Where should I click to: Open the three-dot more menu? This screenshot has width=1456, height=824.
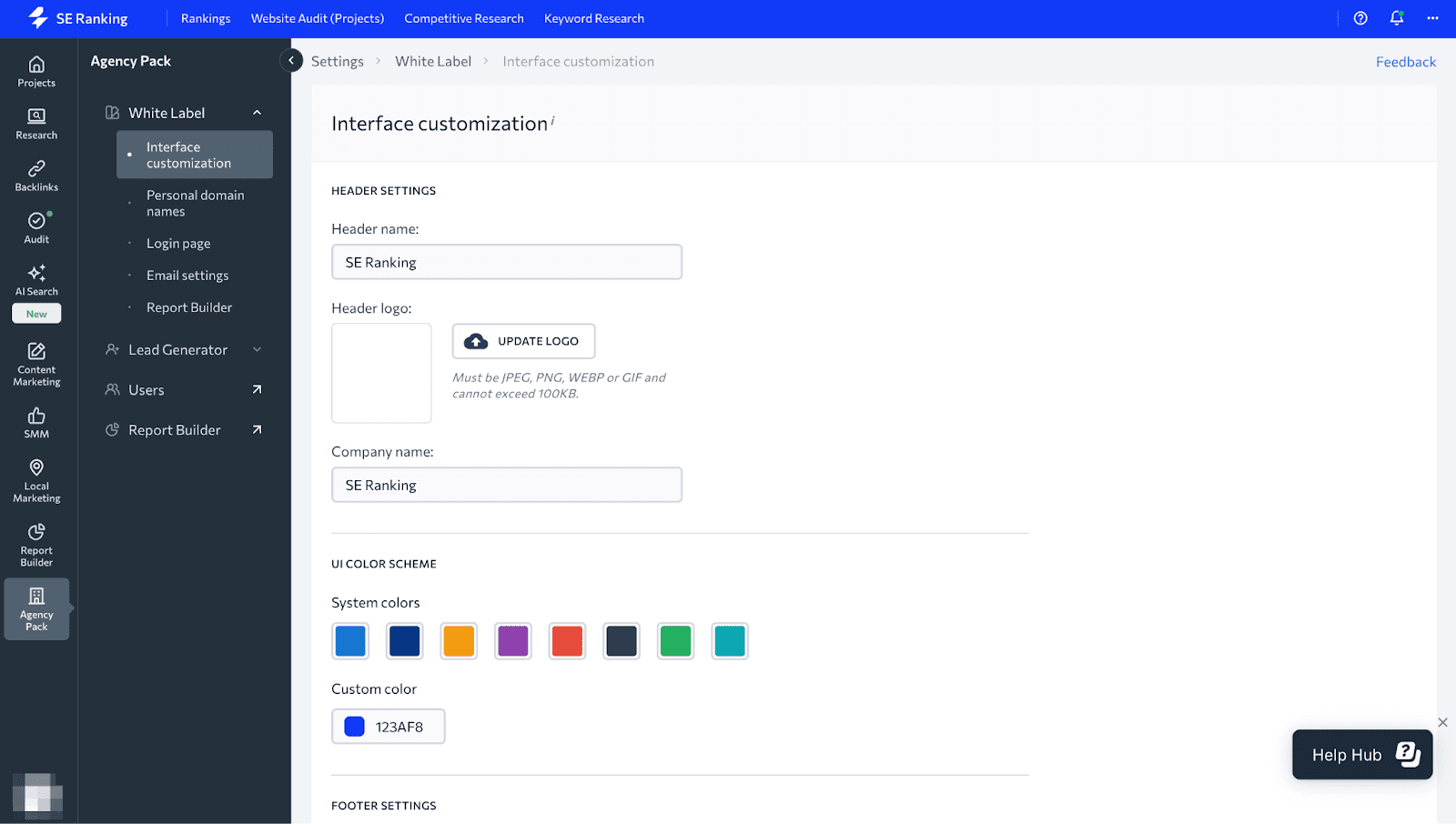click(1432, 18)
